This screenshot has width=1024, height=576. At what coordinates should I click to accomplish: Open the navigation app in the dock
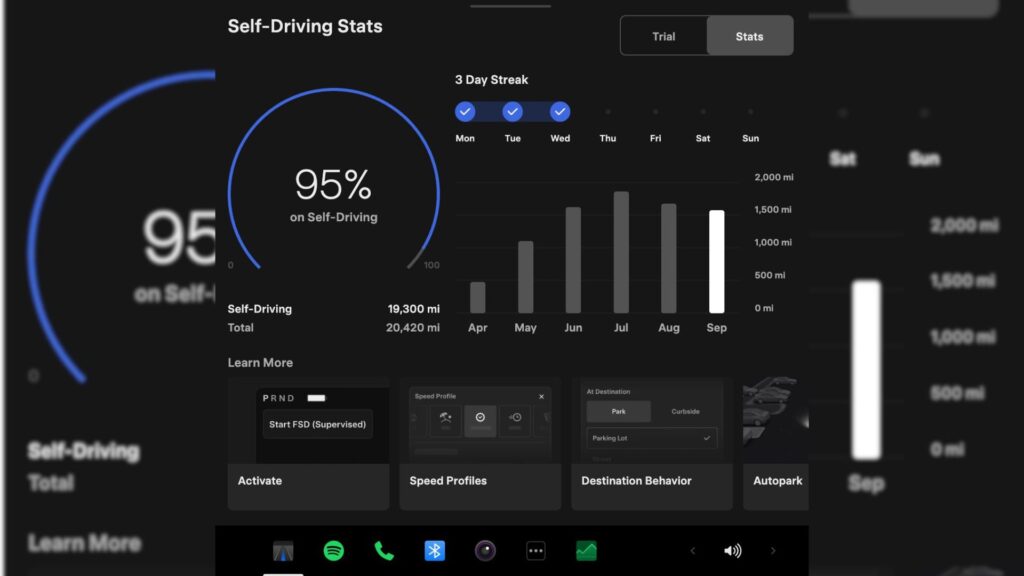coord(283,551)
